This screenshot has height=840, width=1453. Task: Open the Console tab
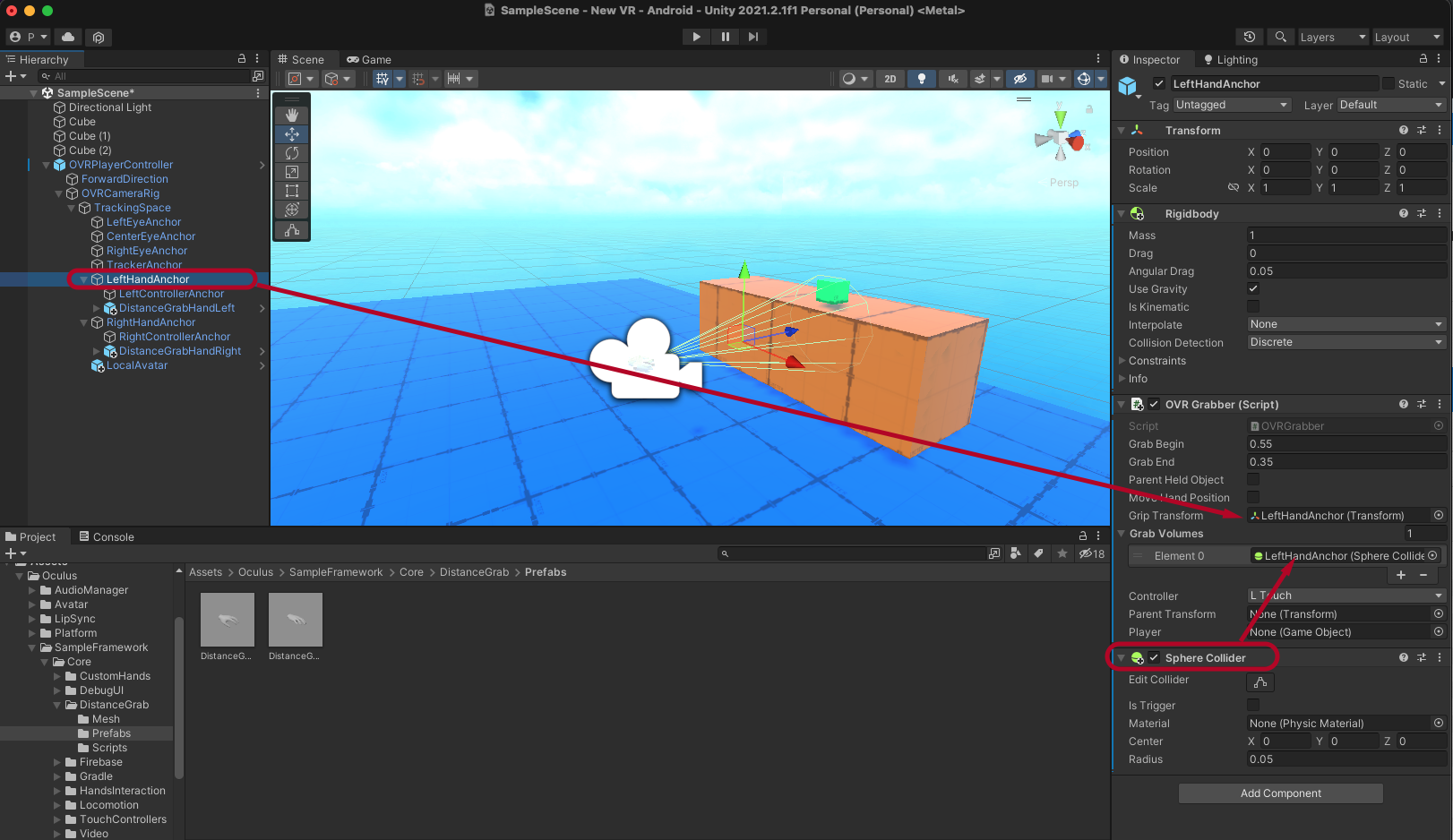click(107, 537)
